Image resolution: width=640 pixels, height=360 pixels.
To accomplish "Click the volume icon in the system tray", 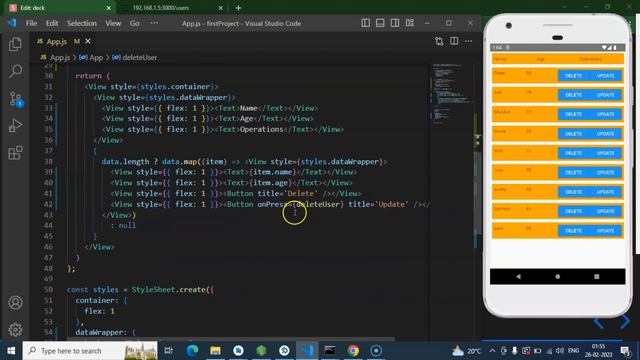I will point(560,351).
